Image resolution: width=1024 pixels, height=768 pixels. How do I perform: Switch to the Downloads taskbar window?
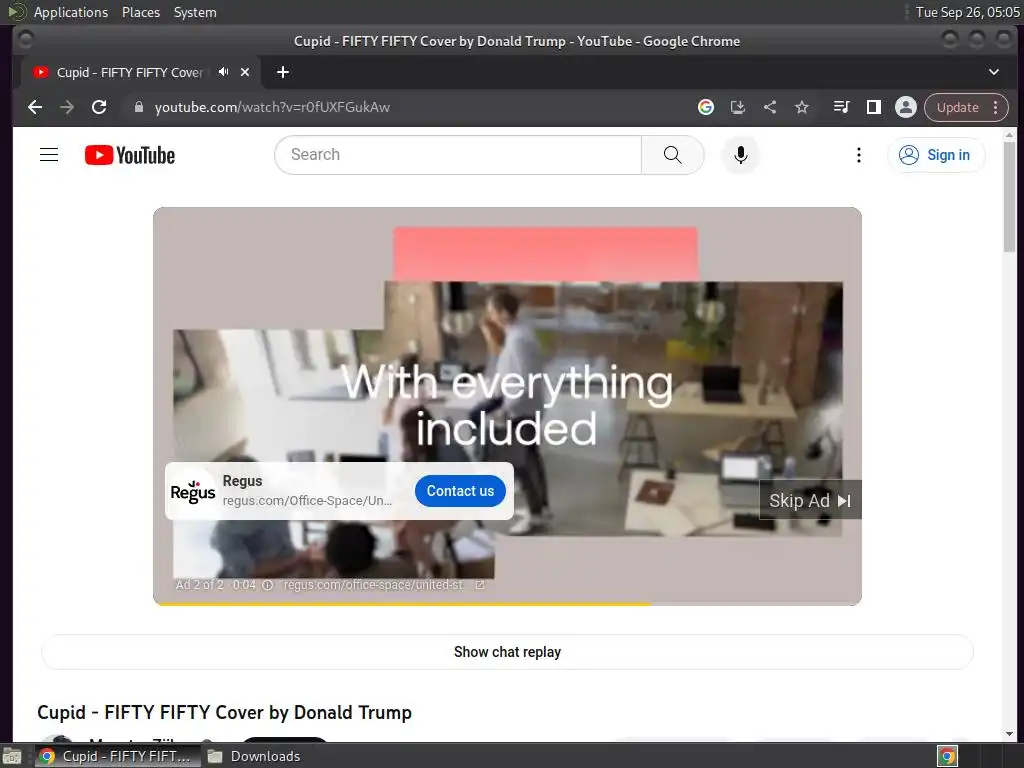255,756
